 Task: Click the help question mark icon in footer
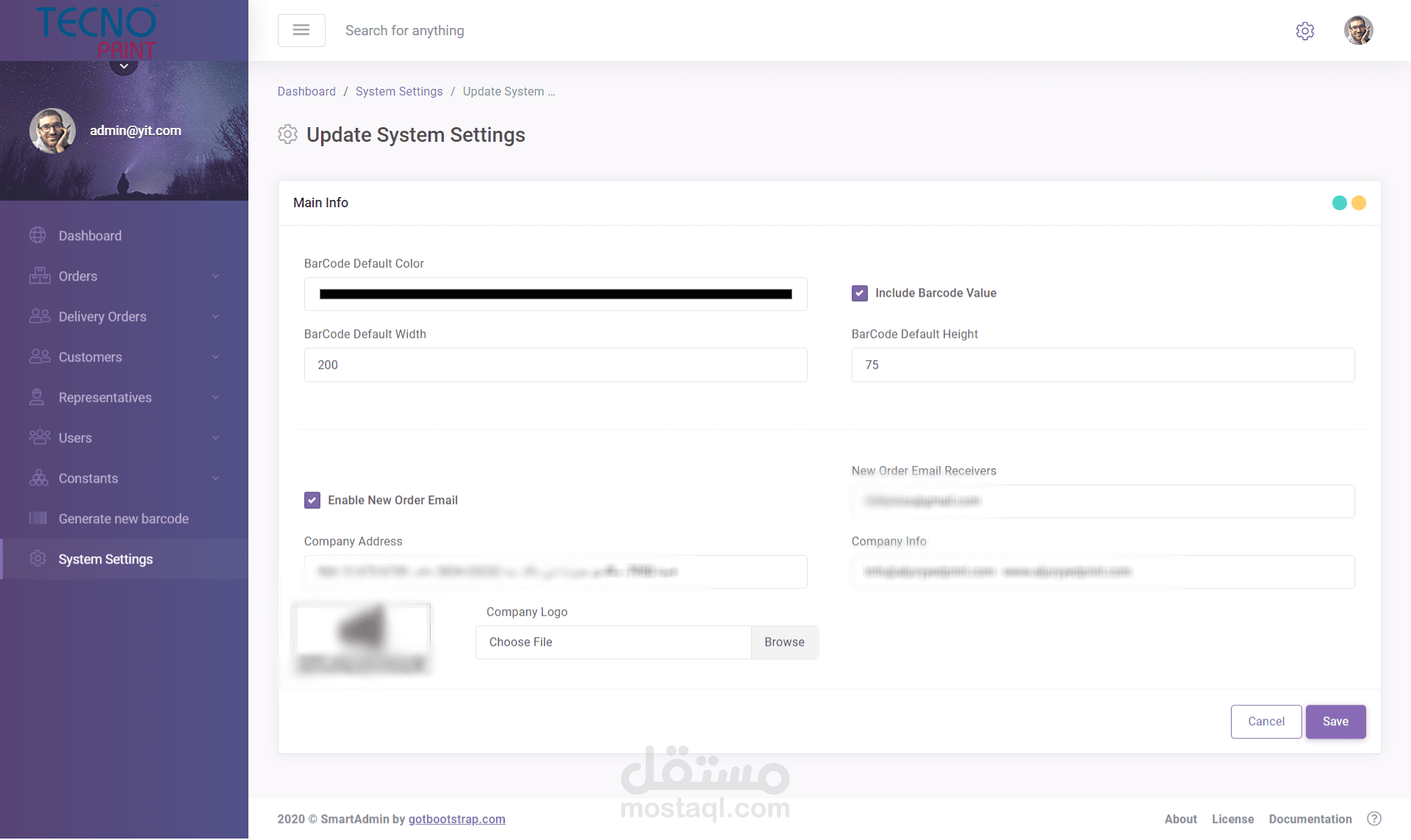point(1374,819)
